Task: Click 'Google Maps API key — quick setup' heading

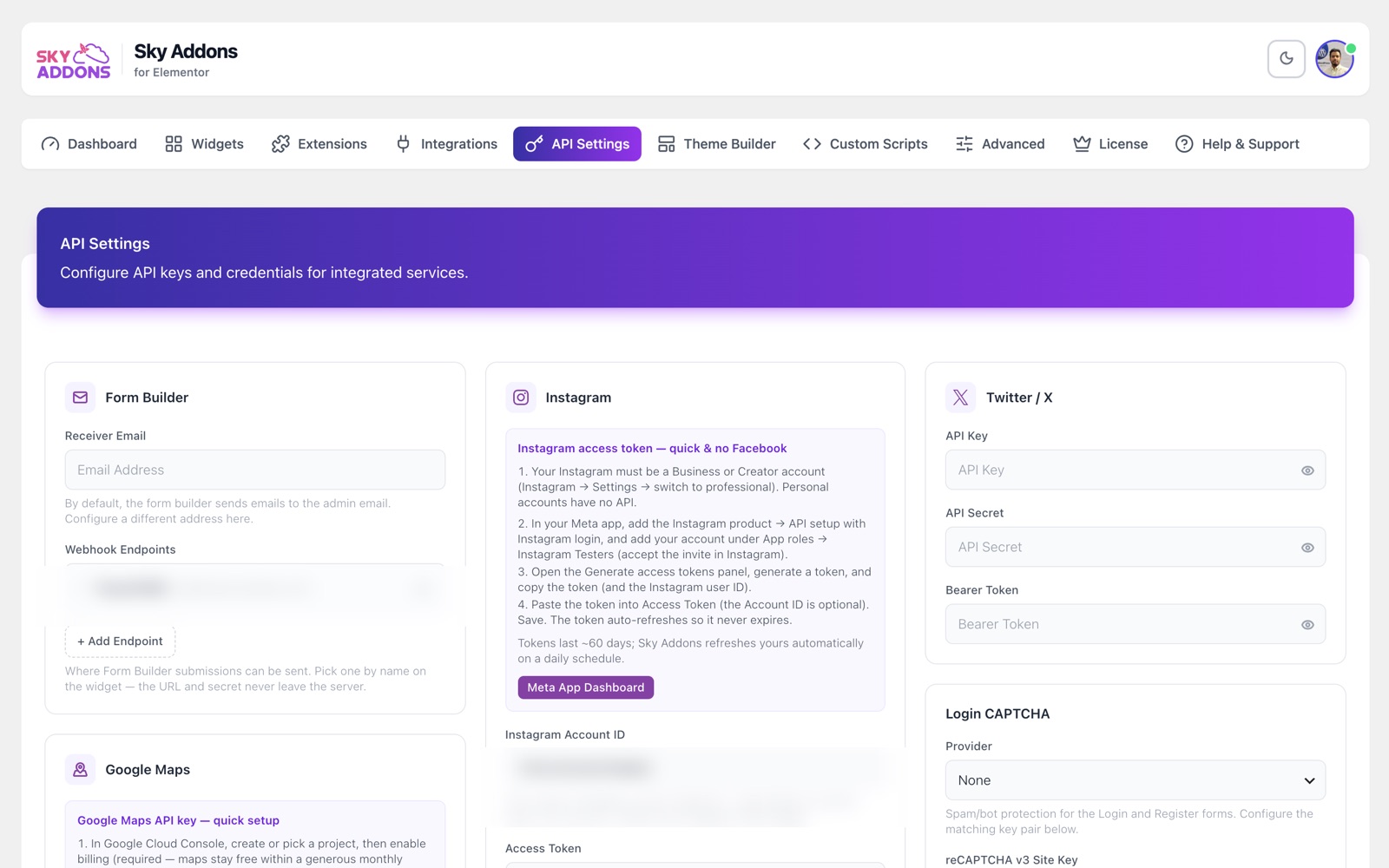Action: click(x=178, y=820)
